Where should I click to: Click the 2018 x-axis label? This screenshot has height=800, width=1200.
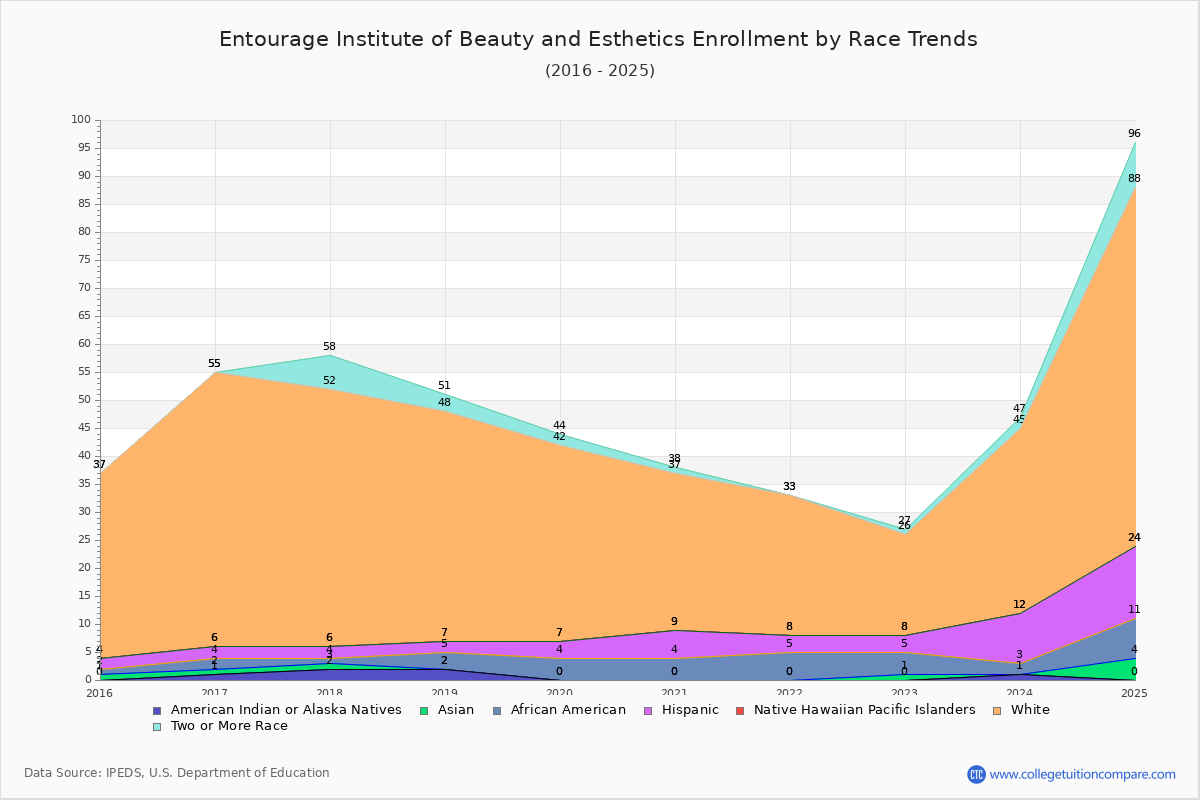tap(330, 693)
